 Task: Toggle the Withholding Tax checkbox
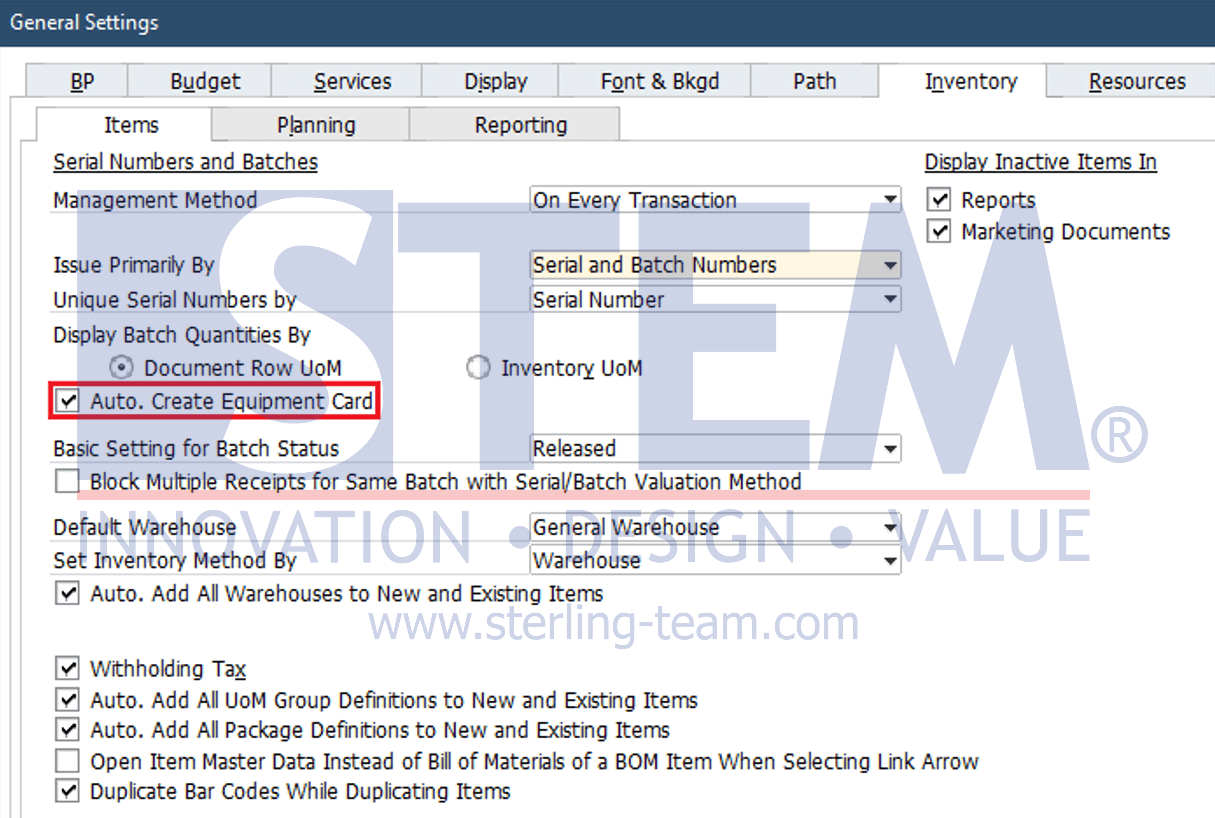[67, 668]
